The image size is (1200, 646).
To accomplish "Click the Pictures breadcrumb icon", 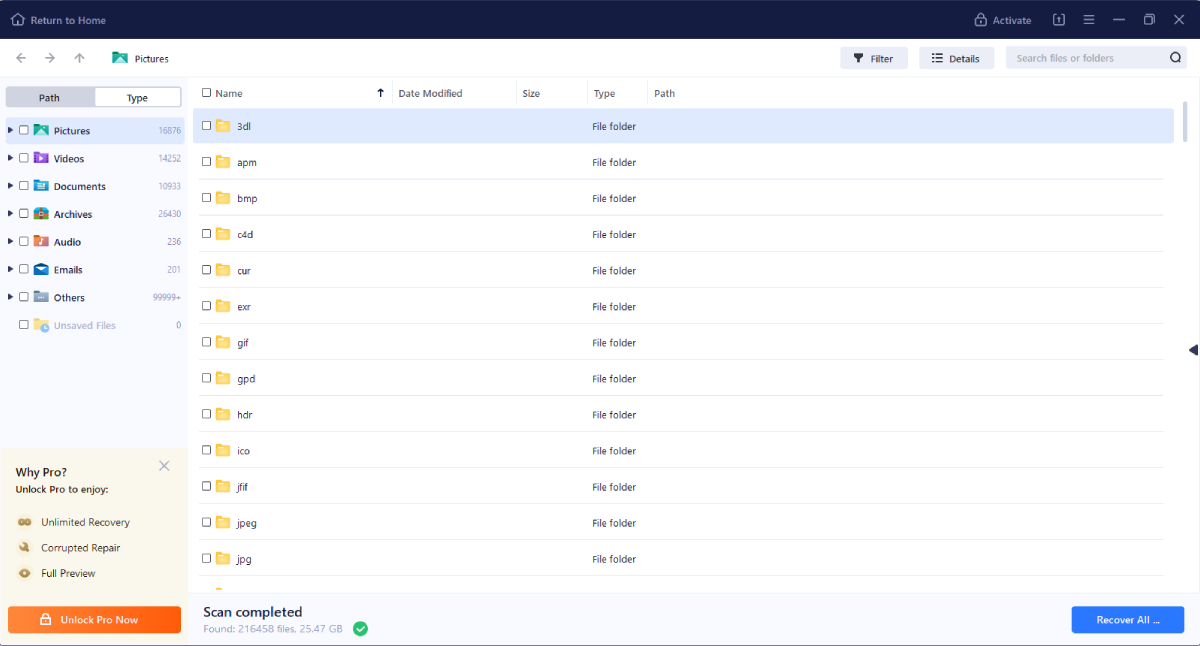I will point(120,58).
